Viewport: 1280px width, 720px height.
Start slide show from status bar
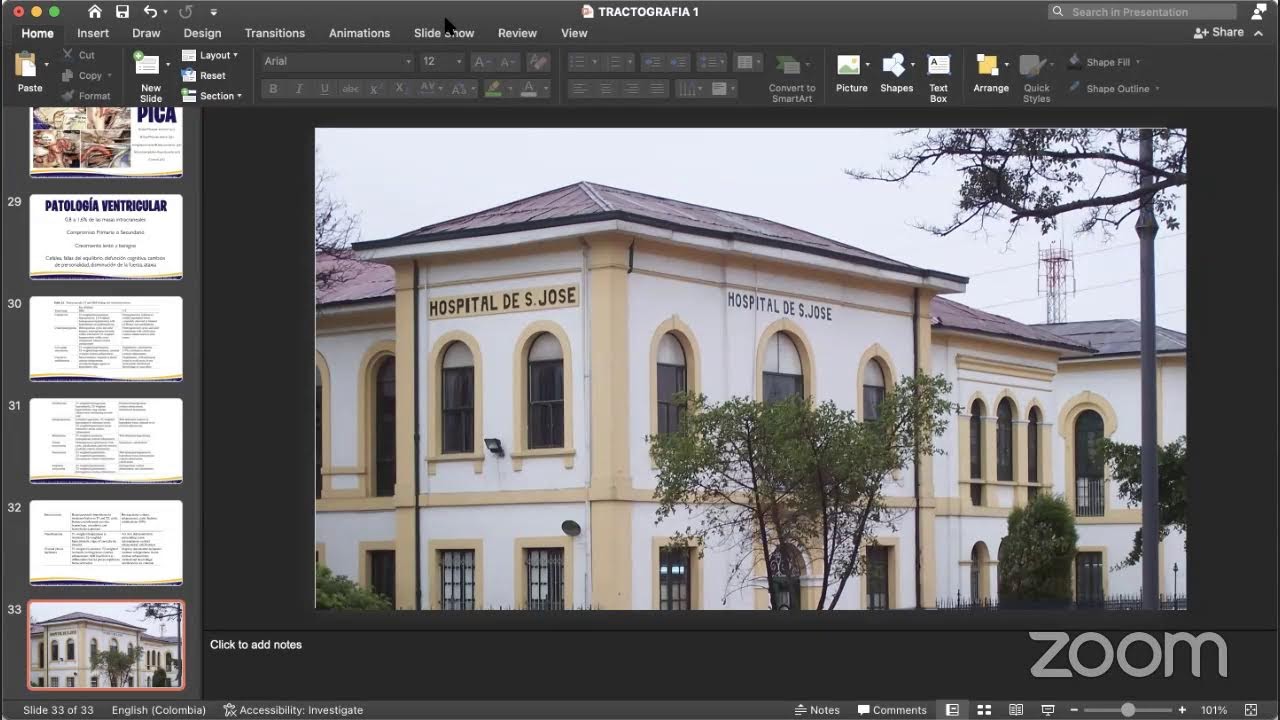(x=1048, y=710)
